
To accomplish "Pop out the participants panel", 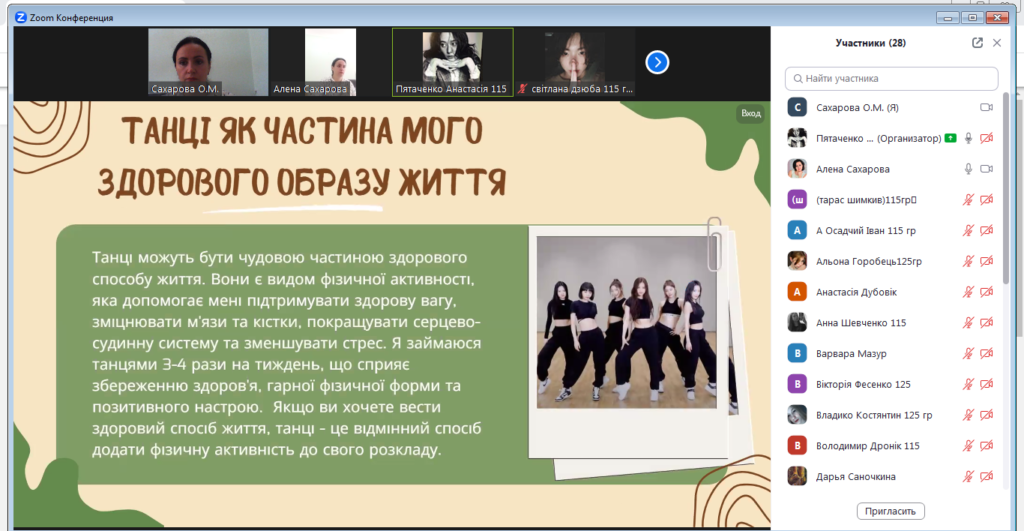I will [x=977, y=42].
